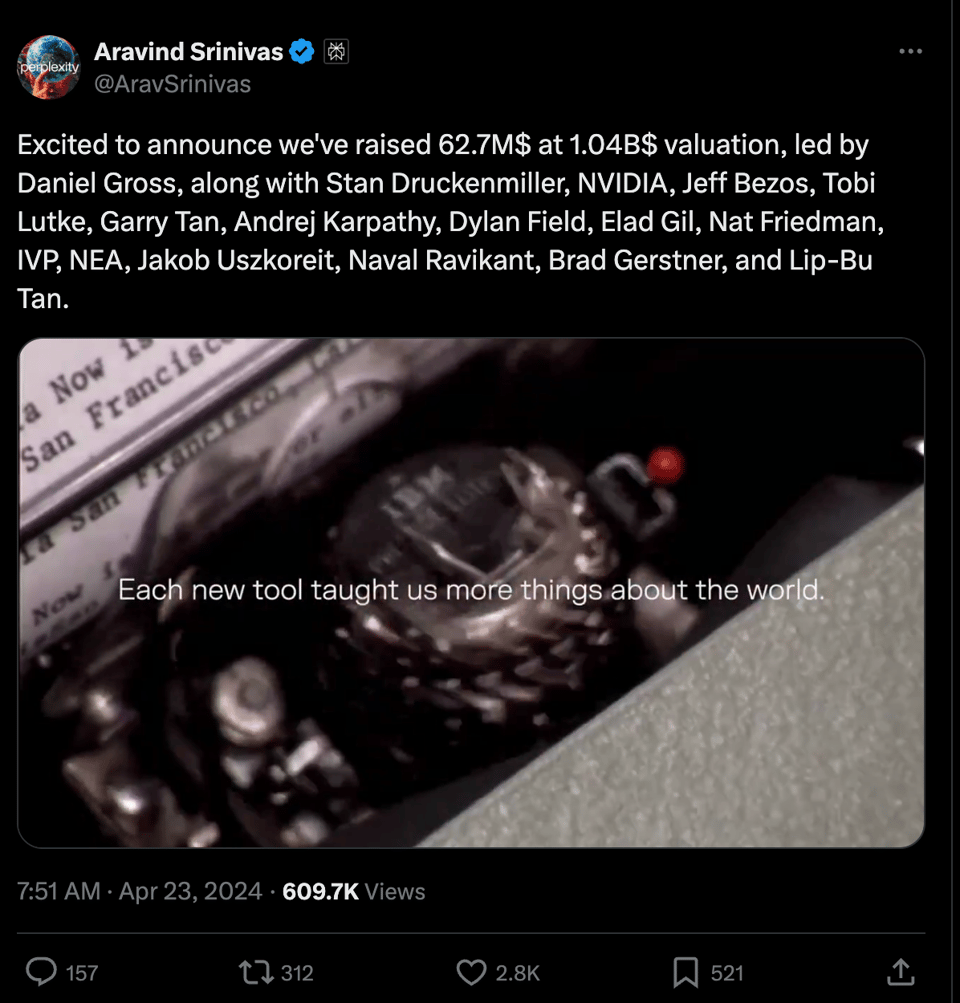Bookmark the tweet with the ribbon icon

tap(685, 972)
